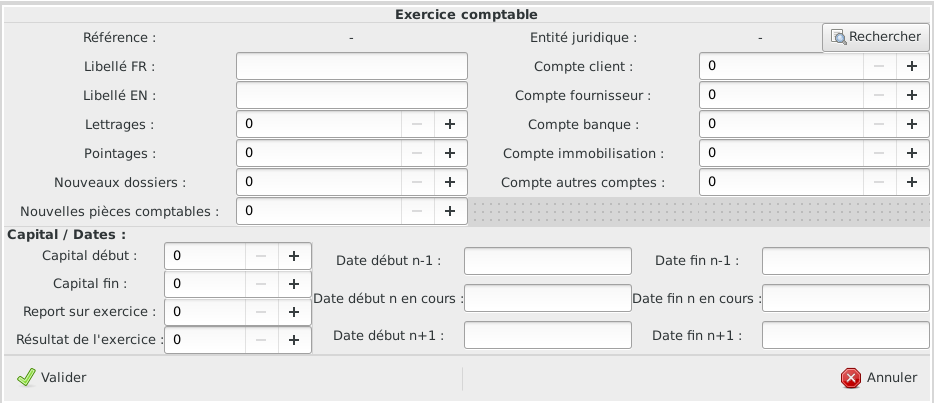Click the Rechercher search button

click(876, 37)
